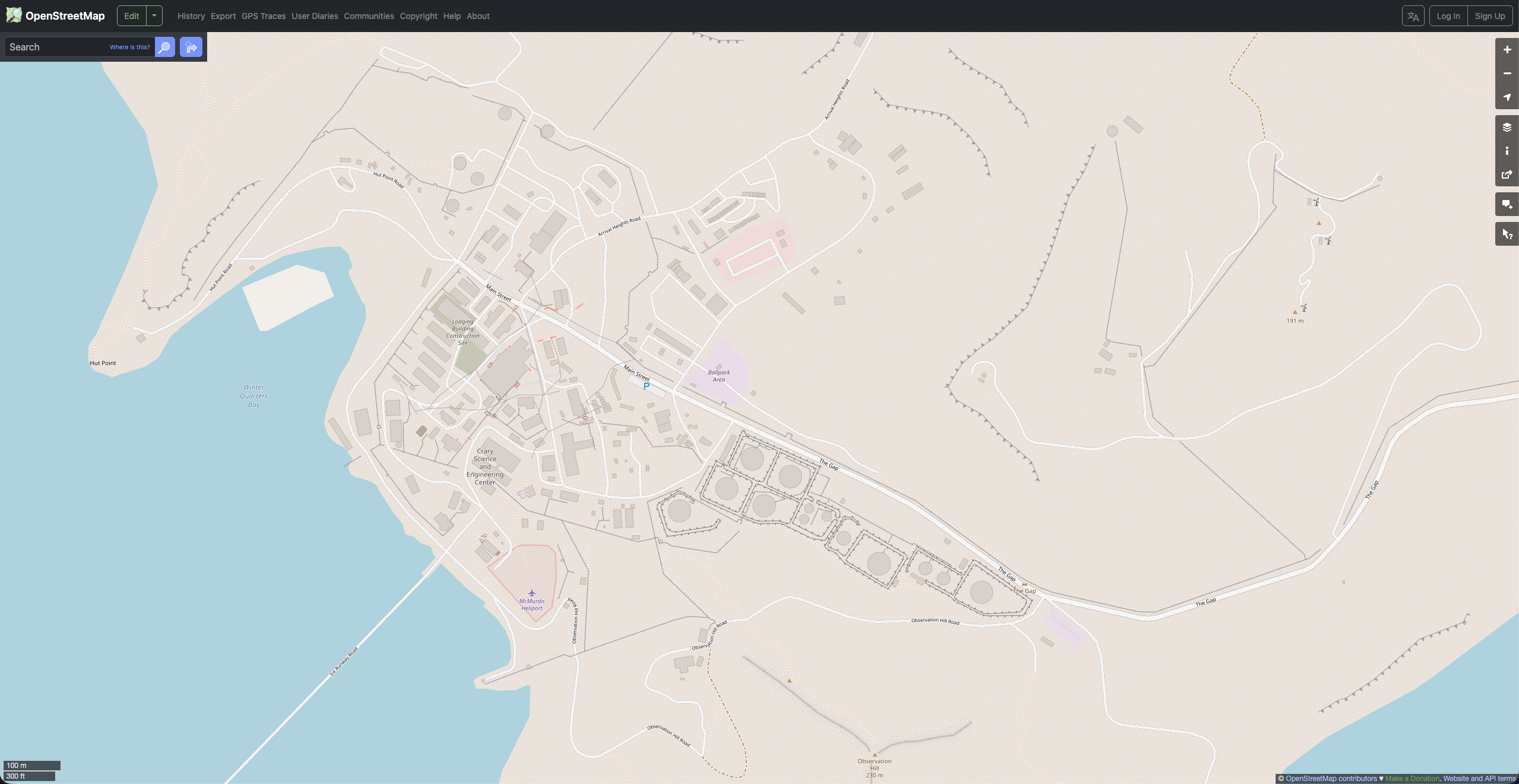
Task: Open directions with the arrow icon
Action: [191, 47]
